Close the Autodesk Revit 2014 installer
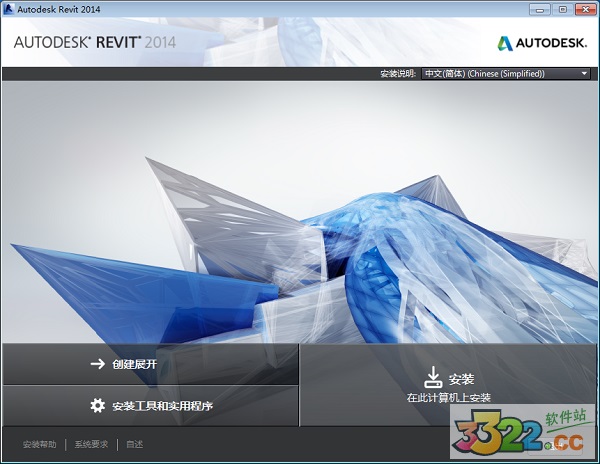 [585, 9]
